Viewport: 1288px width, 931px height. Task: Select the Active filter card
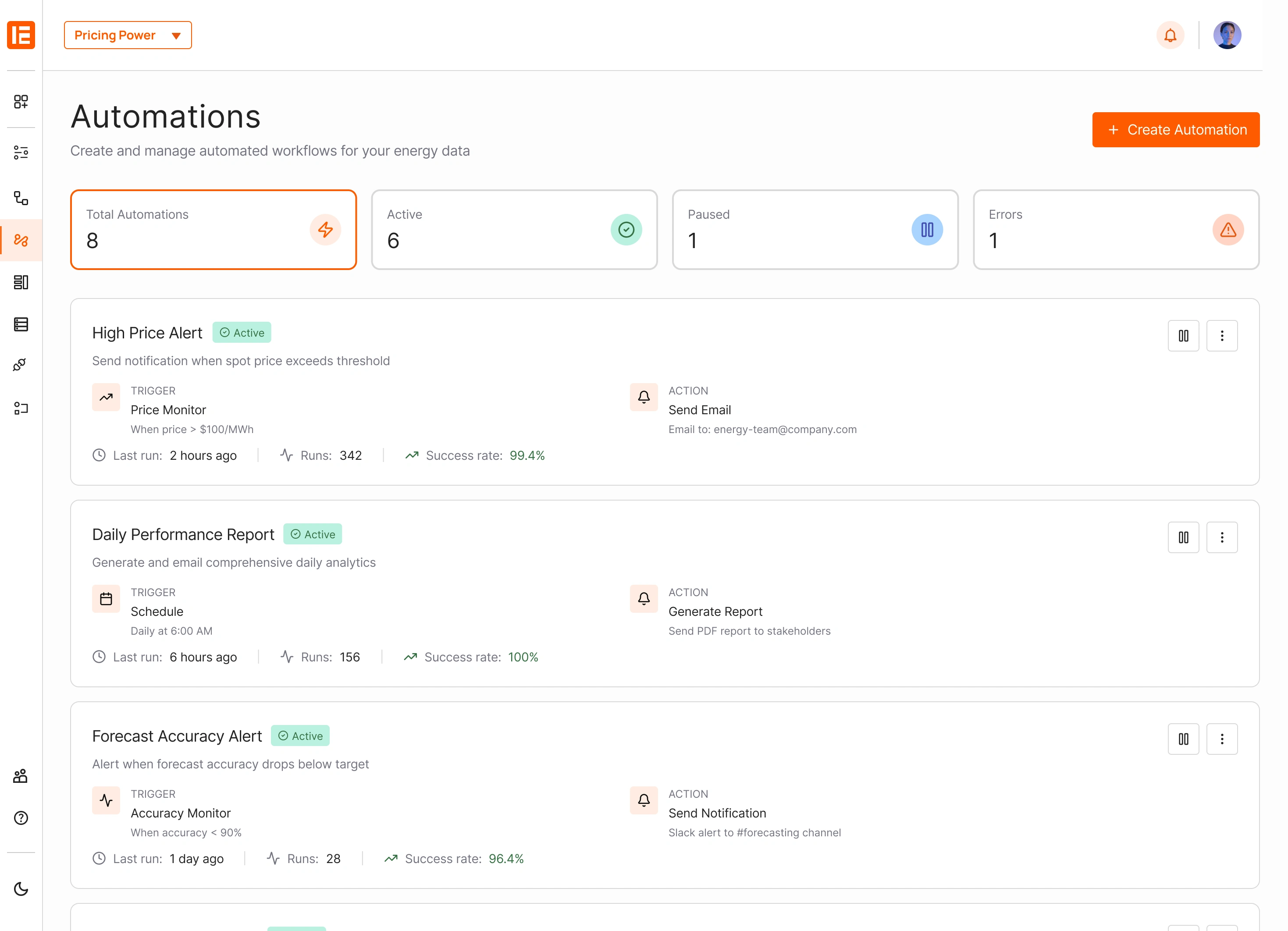[x=514, y=230]
